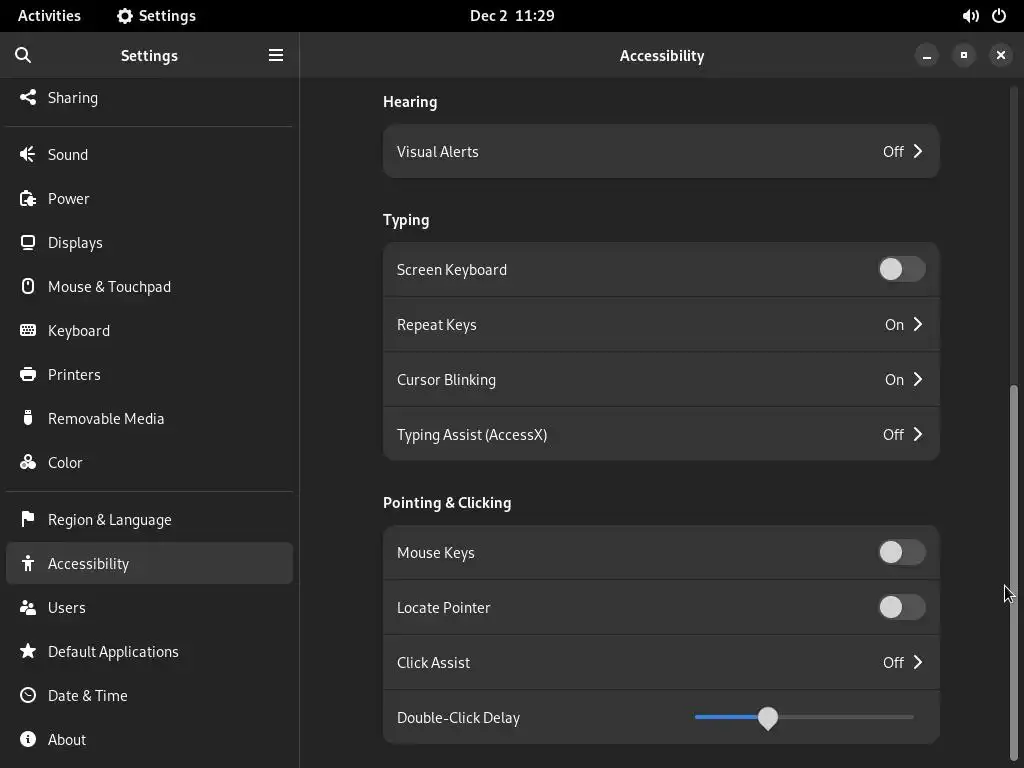The height and width of the screenshot is (768, 1024).
Task: Click the search icon in Settings sidebar
Action: tap(23, 55)
